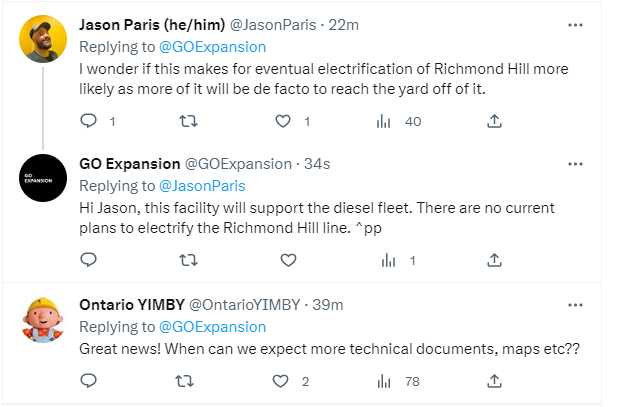Retweet GO Expansion's tweet
The width and height of the screenshot is (632, 407).
[x=187, y=260]
